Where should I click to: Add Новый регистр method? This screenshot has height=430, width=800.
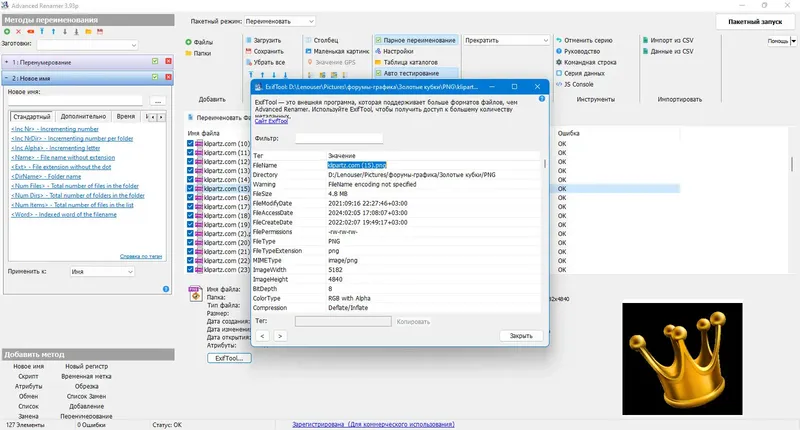tap(87, 366)
